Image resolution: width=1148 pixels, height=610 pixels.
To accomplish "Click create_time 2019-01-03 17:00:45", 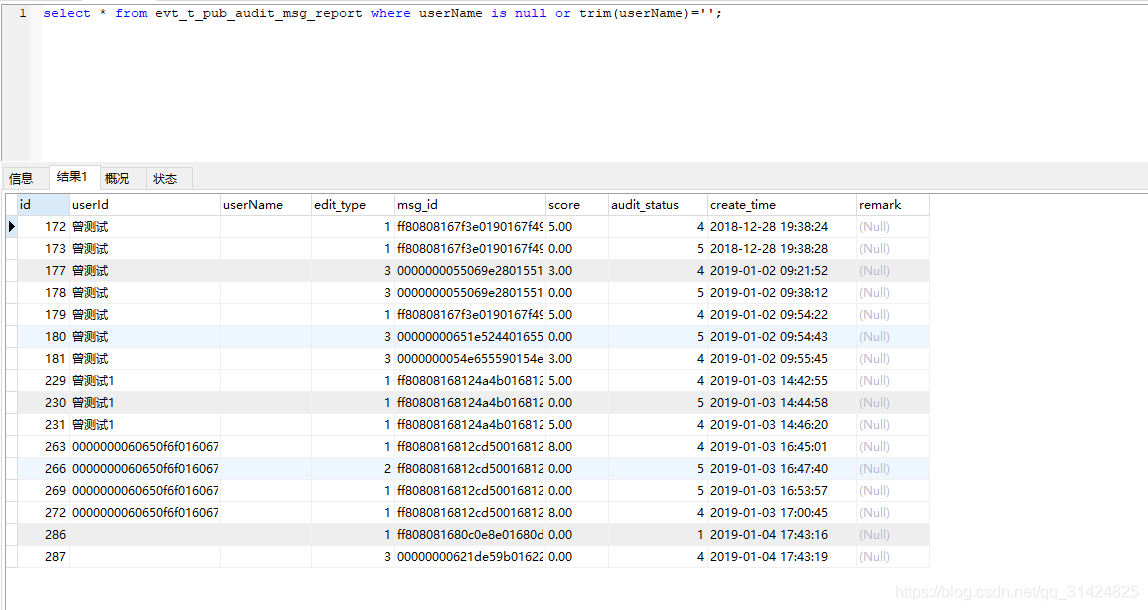I will point(781,513).
